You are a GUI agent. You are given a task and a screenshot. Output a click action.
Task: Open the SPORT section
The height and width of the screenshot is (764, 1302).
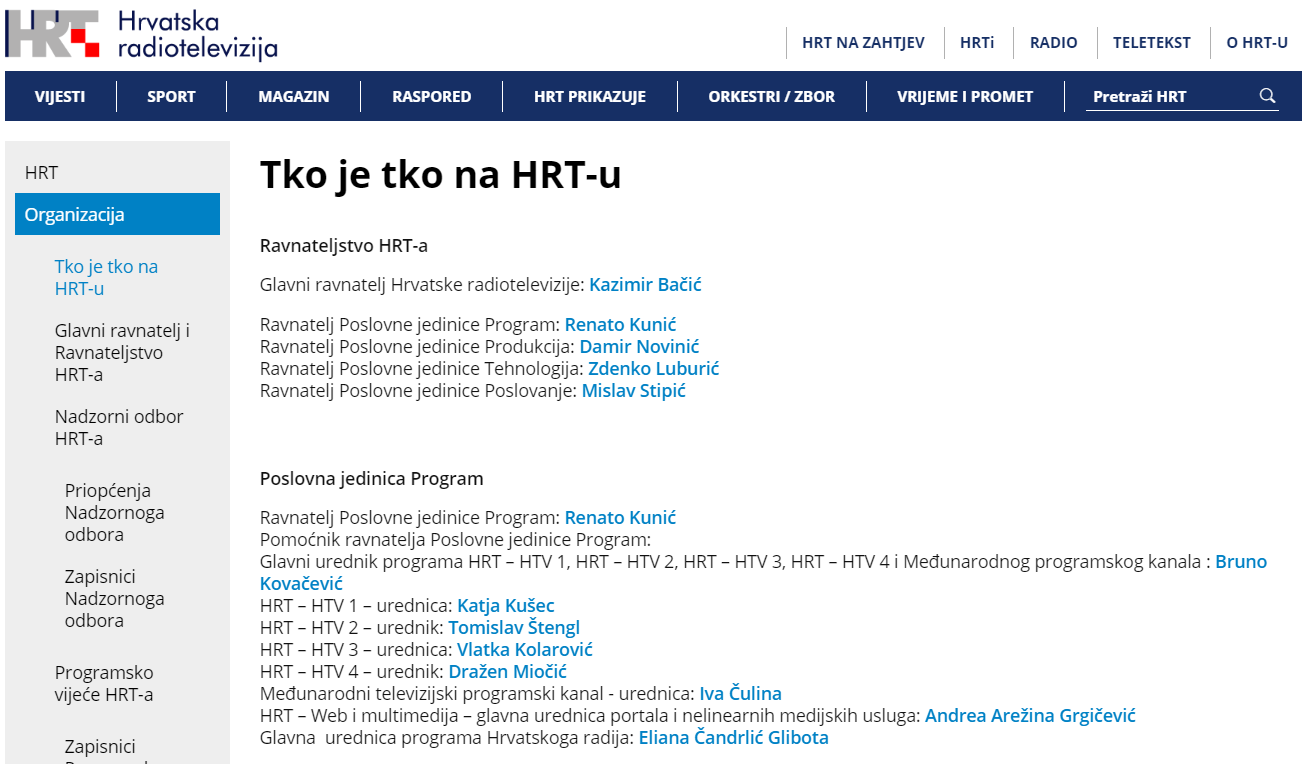point(171,96)
